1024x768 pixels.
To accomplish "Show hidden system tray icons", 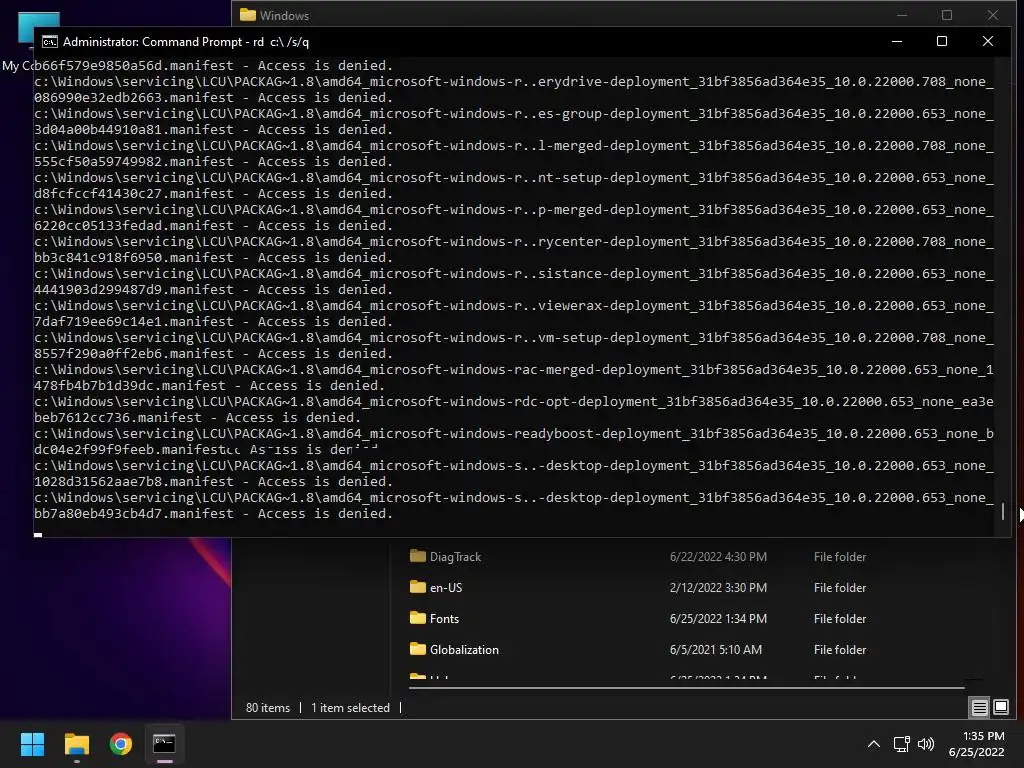I will 874,744.
